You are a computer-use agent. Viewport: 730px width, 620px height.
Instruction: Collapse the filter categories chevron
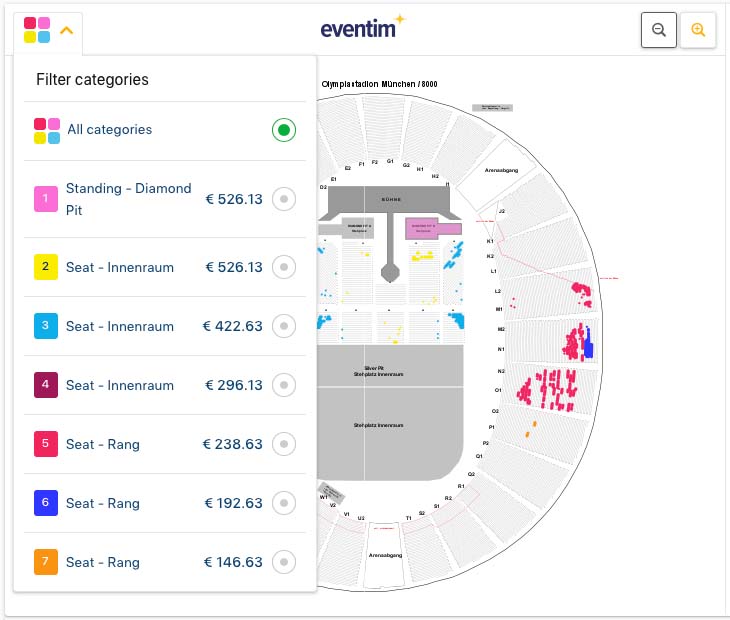pos(67,31)
